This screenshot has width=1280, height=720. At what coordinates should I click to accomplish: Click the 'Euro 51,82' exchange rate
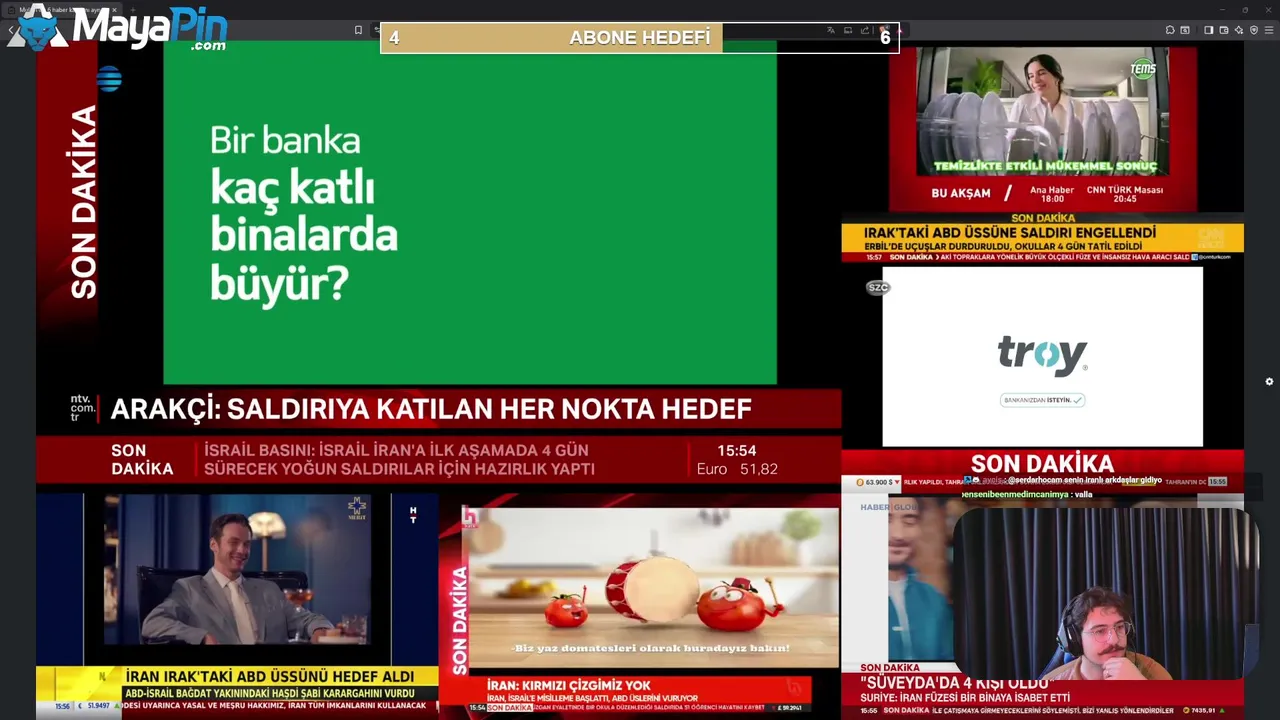click(x=737, y=469)
